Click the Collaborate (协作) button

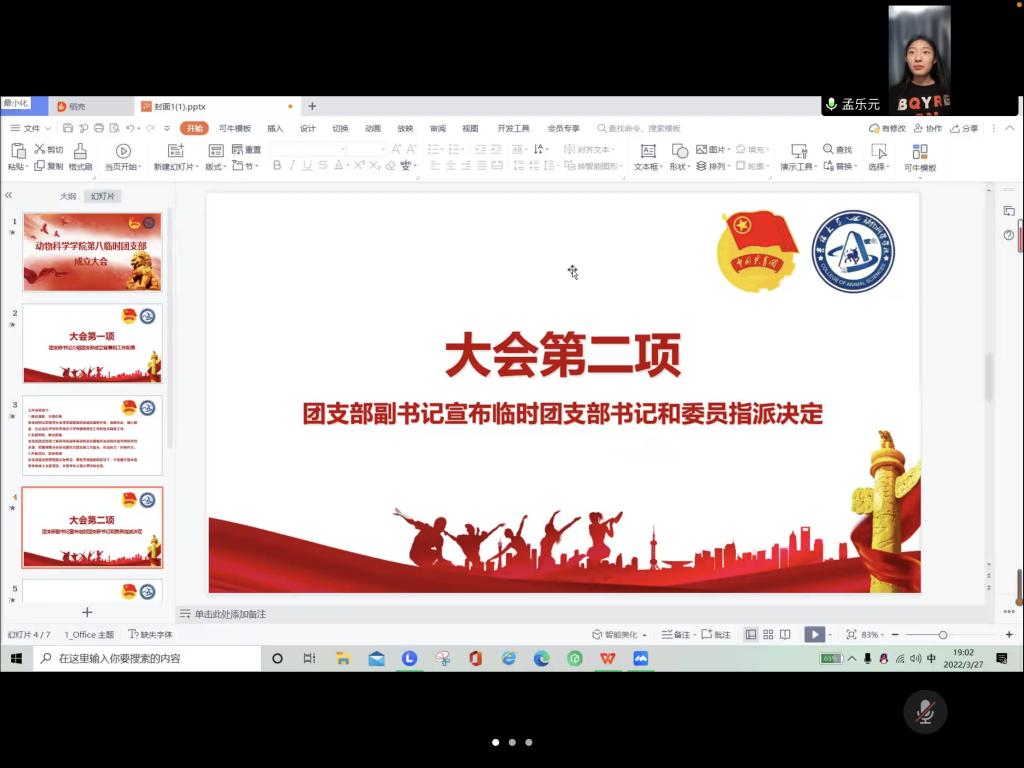pyautogui.click(x=928, y=128)
